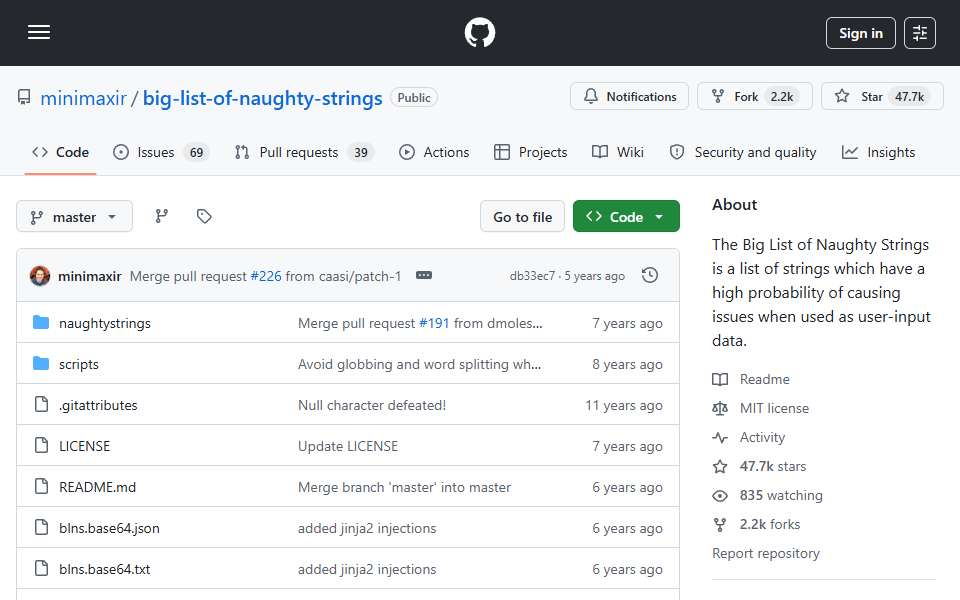Click Go to file button
This screenshot has height=600, width=960.
(522, 217)
